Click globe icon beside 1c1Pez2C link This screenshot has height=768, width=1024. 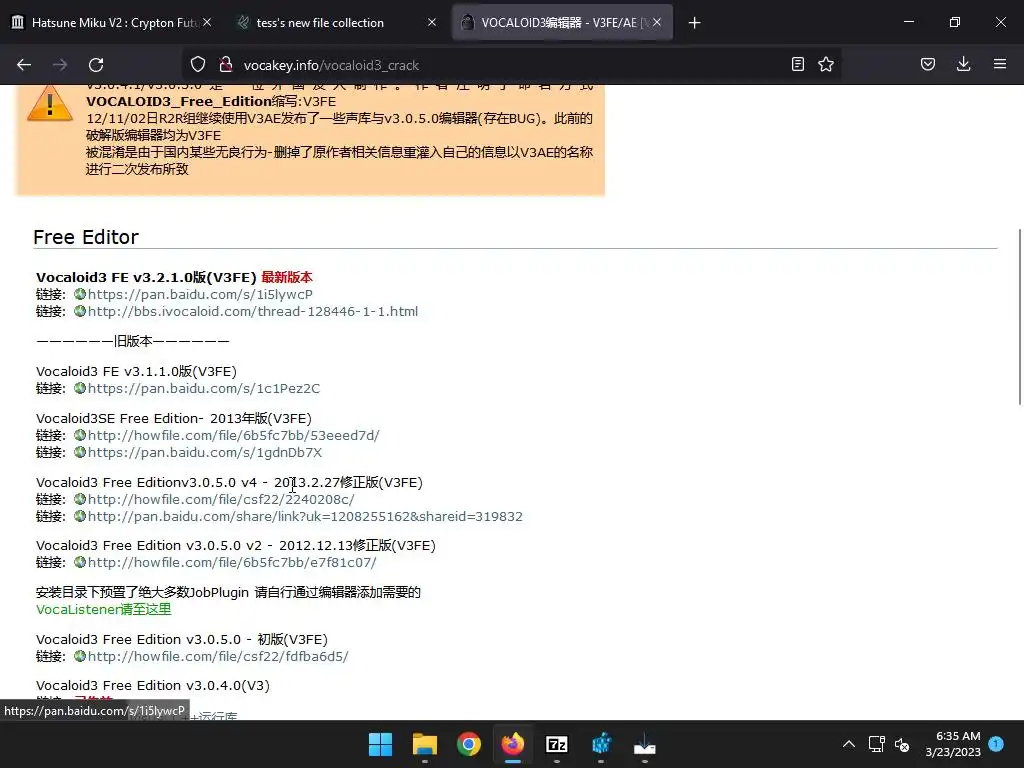[x=80, y=388]
